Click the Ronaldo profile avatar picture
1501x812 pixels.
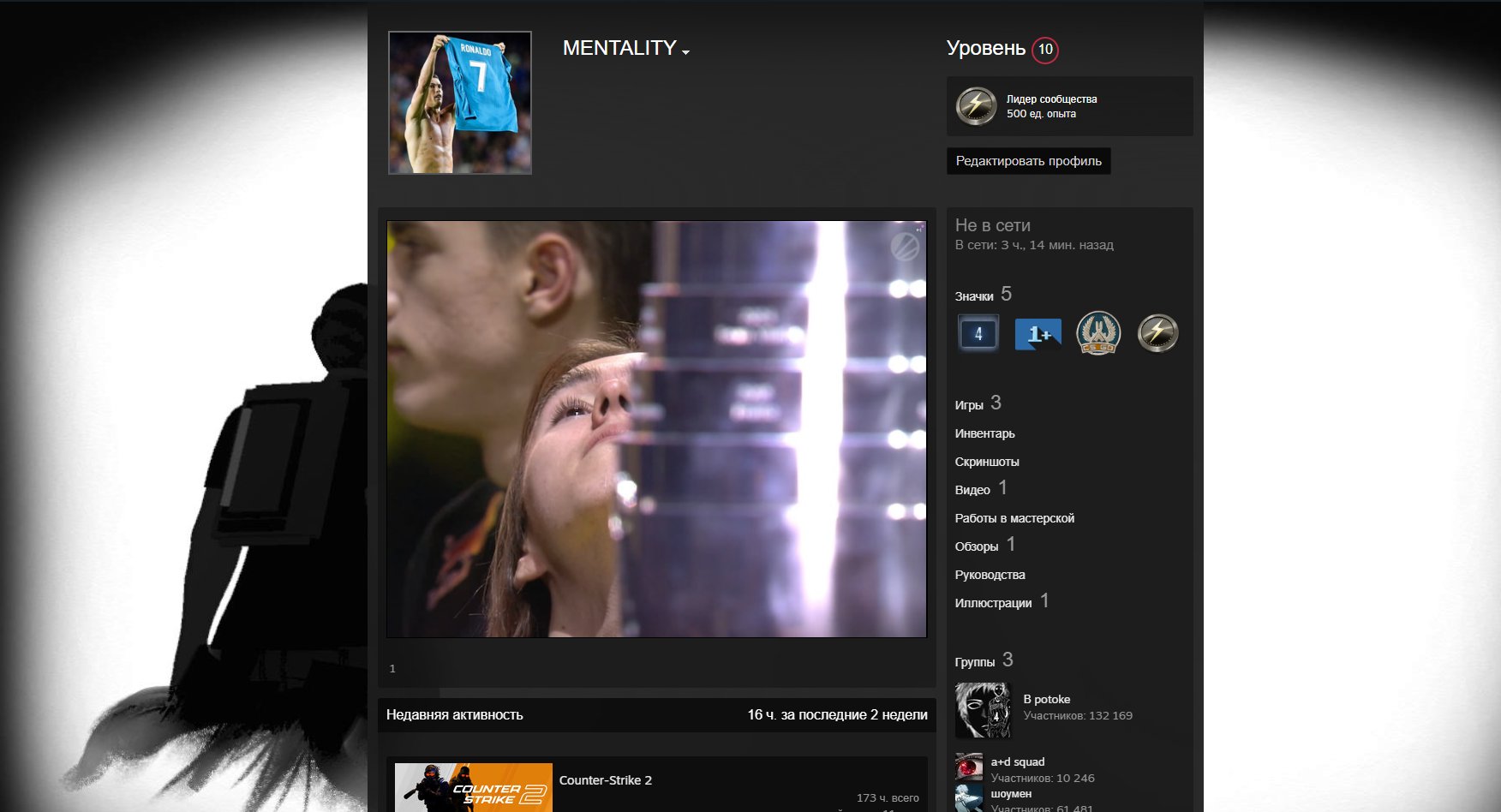click(460, 103)
